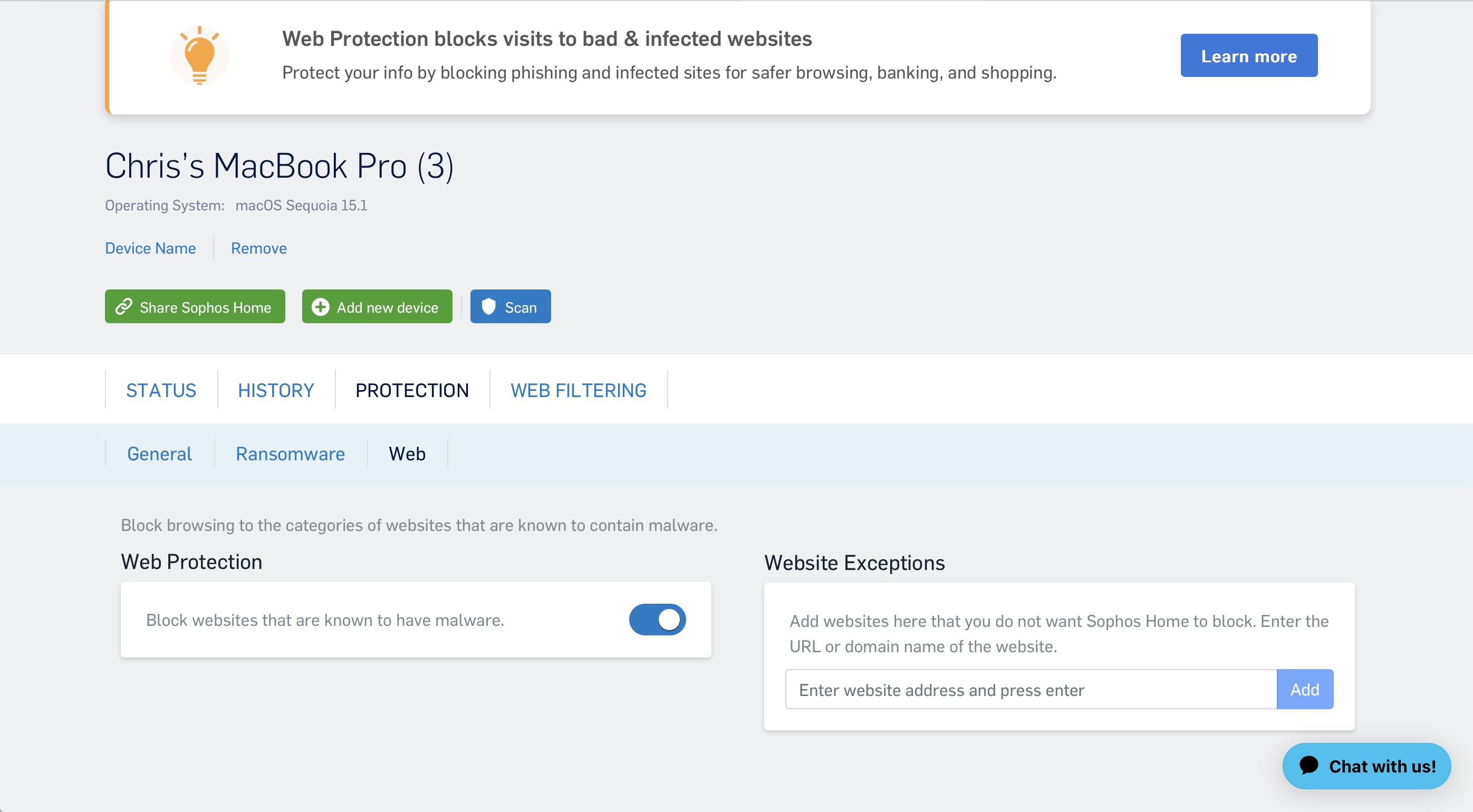Viewport: 1473px width, 812px height.
Task: Select the General protection sub-tab
Action: coord(159,453)
